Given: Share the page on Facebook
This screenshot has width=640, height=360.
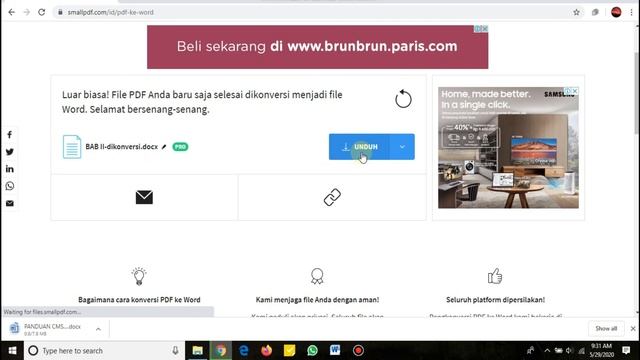Looking at the screenshot, I should tap(10, 135).
